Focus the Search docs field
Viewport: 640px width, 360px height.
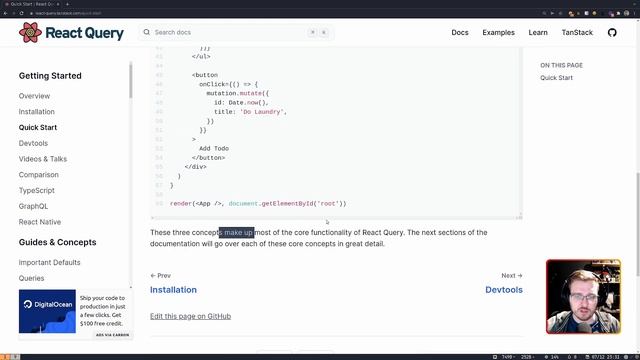point(237,32)
